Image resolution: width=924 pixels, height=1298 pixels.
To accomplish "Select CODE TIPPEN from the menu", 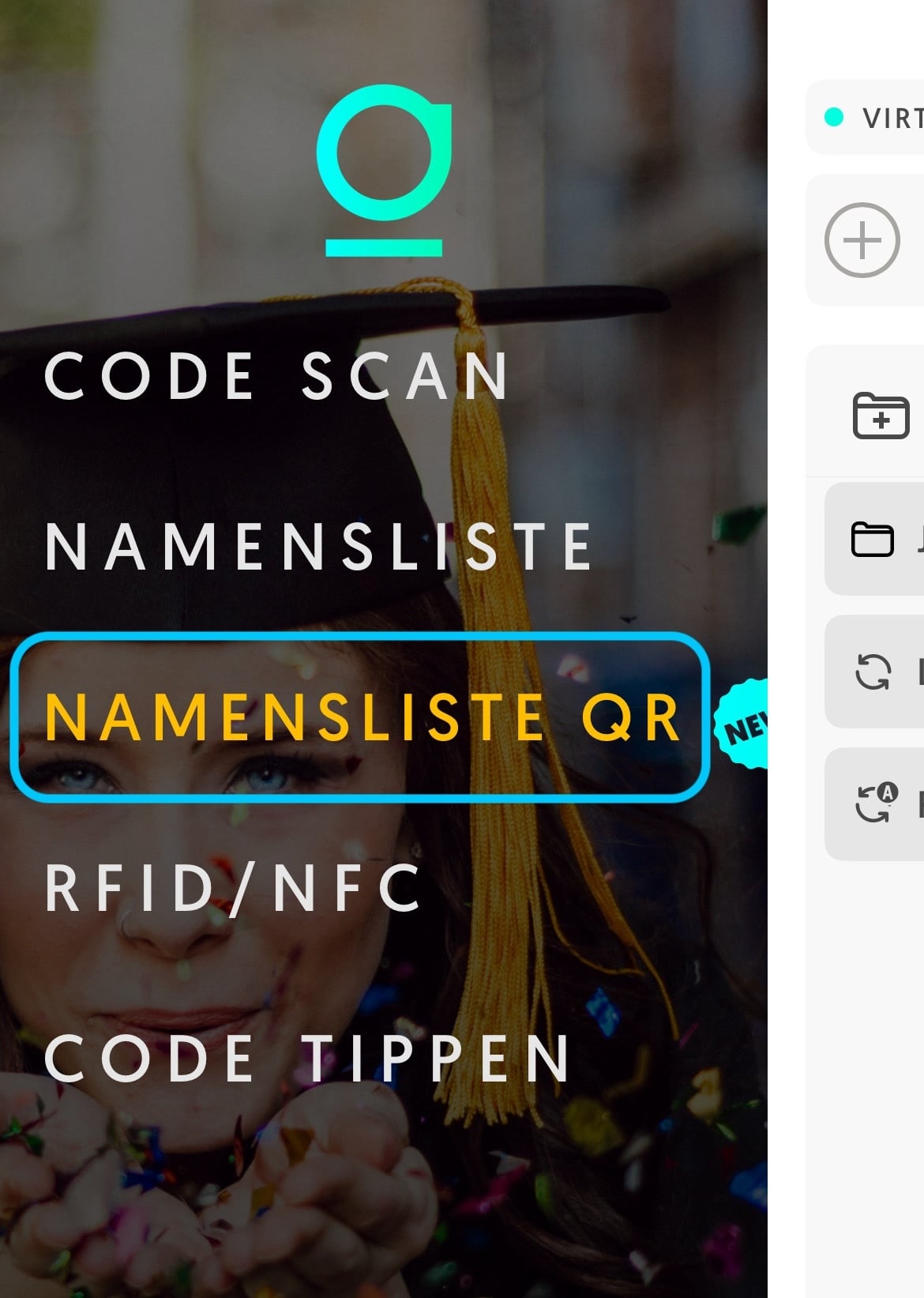I will 306,1059.
